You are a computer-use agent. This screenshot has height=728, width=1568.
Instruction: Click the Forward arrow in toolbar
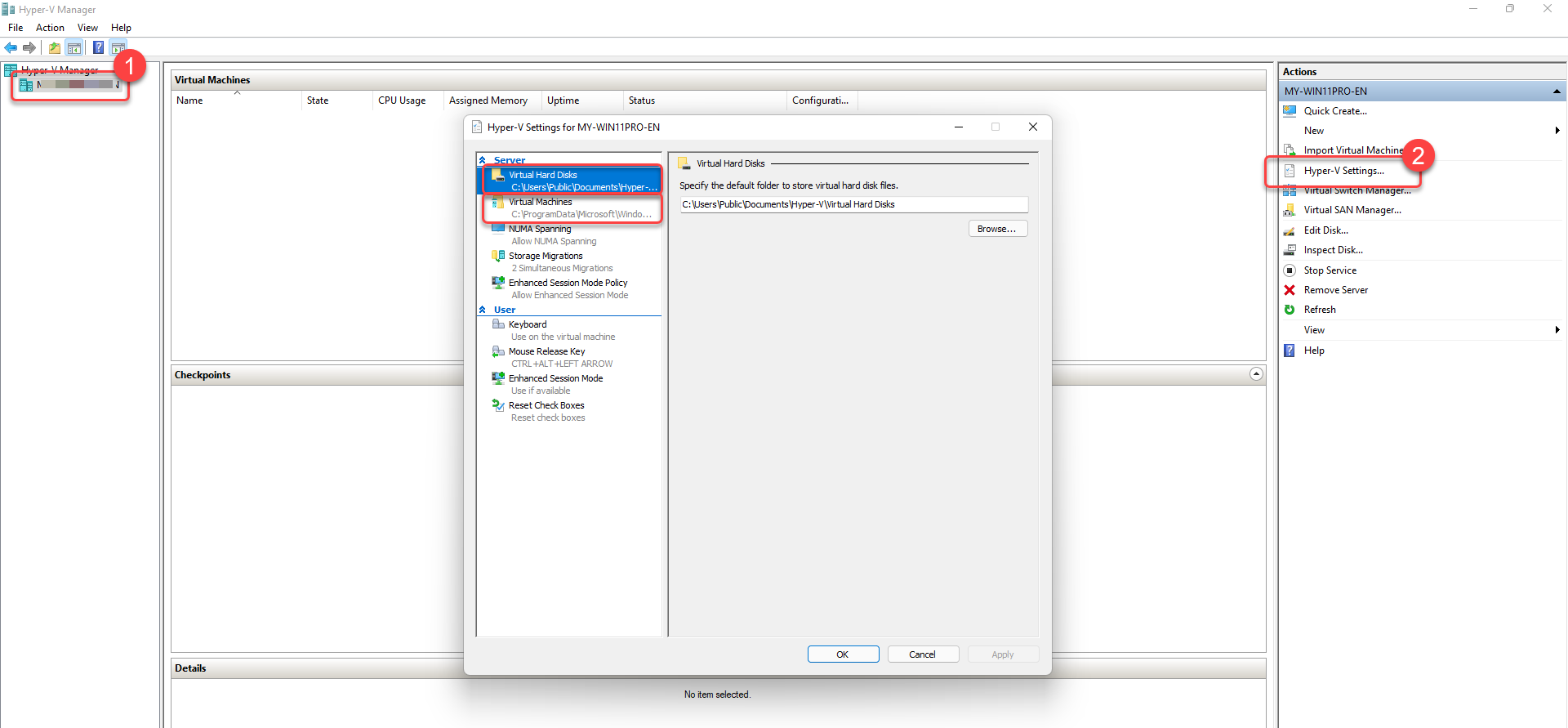pyautogui.click(x=29, y=47)
